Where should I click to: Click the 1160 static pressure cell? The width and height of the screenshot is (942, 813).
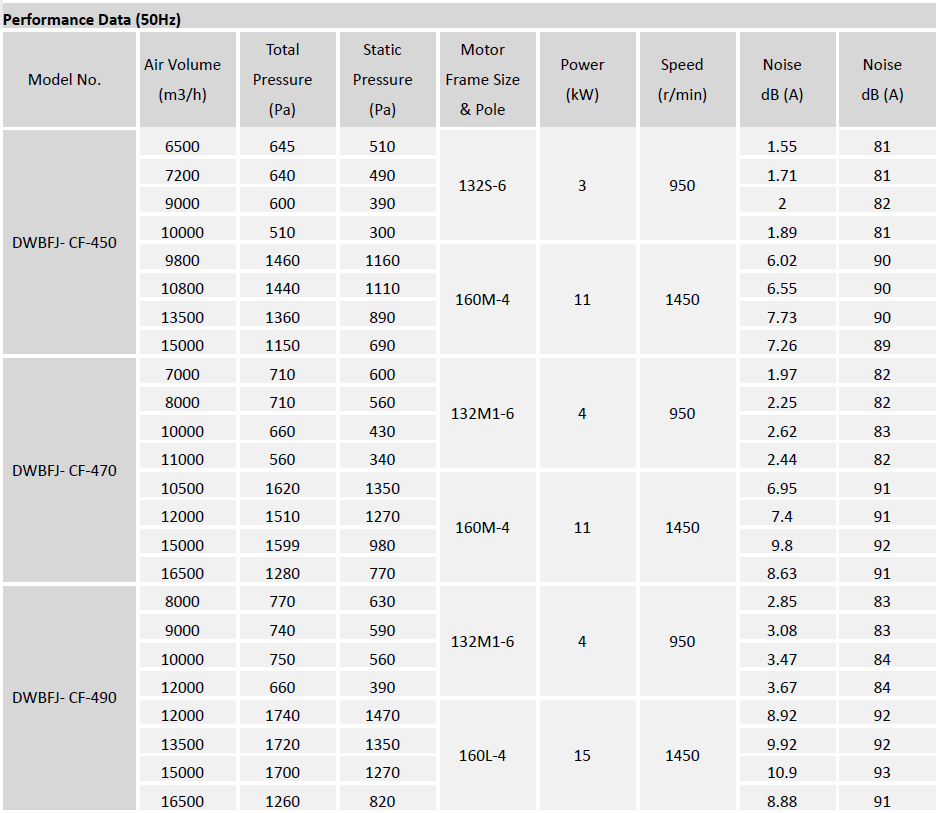[382, 260]
